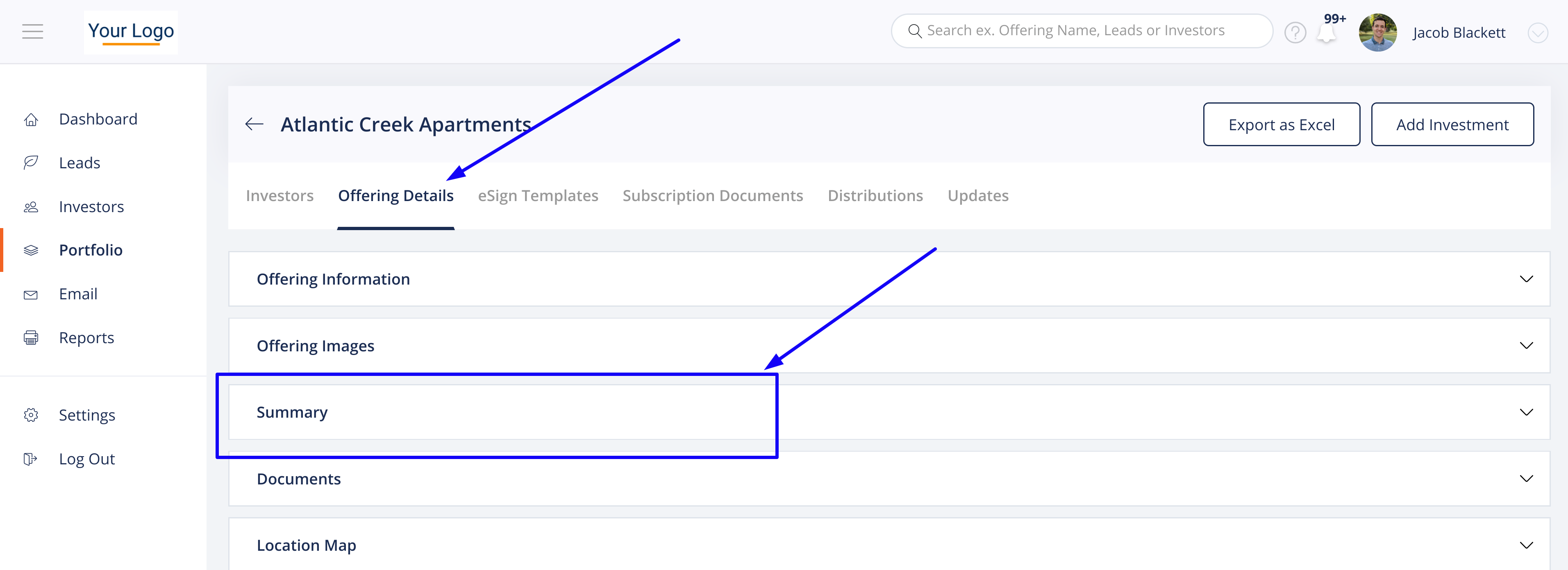The width and height of the screenshot is (1568, 570).
Task: Open the Jacob Blackett user dropdown
Action: click(x=1538, y=33)
